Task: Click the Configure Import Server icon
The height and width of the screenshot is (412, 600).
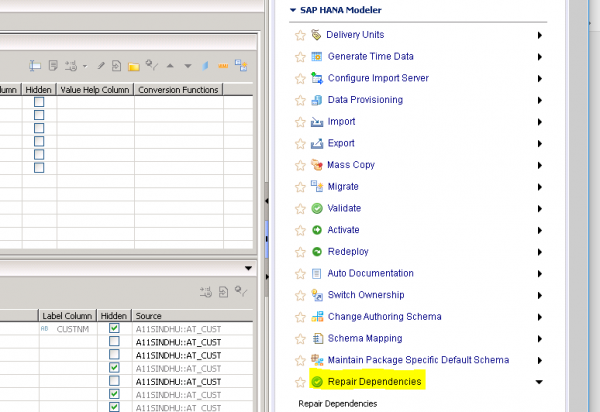Action: click(x=316, y=78)
